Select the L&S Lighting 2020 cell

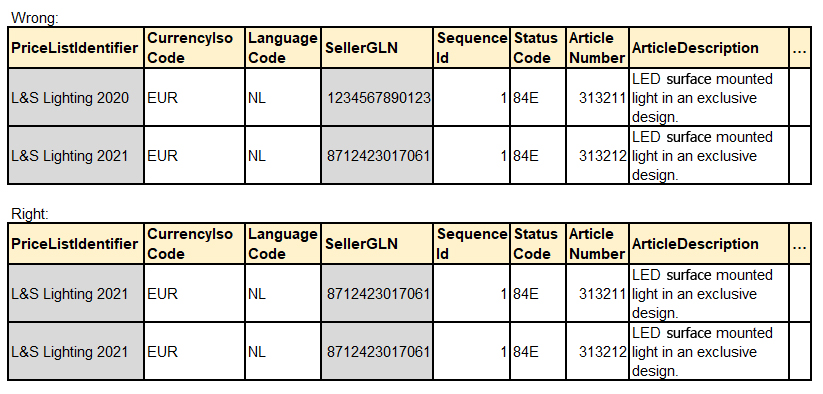coord(76,98)
